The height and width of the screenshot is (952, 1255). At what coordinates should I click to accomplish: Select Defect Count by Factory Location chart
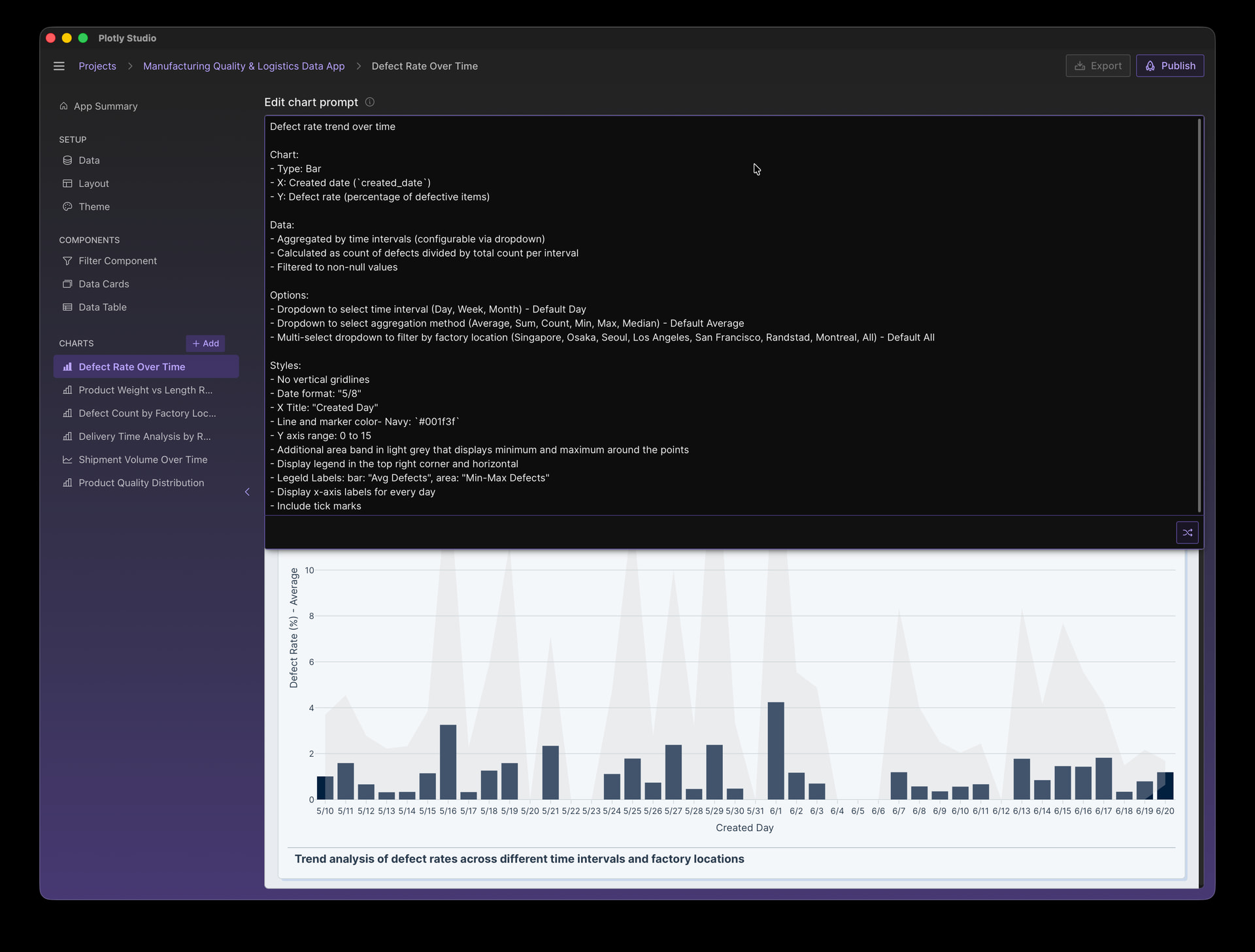click(x=147, y=413)
